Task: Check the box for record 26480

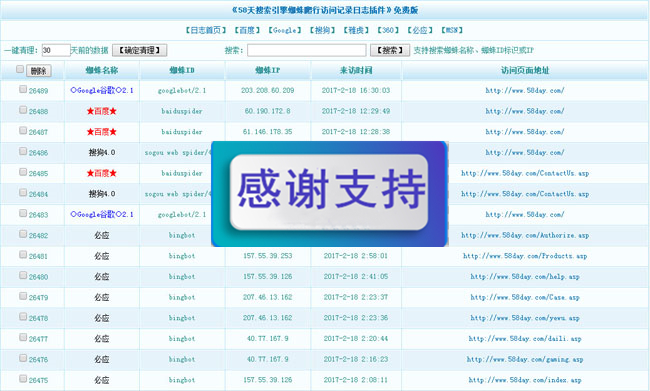Action: tap(23, 275)
